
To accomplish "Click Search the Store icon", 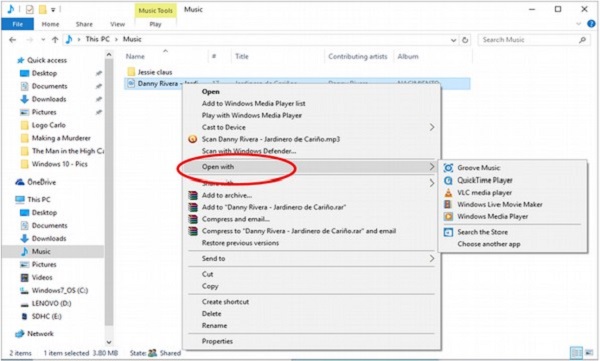I will coord(448,232).
